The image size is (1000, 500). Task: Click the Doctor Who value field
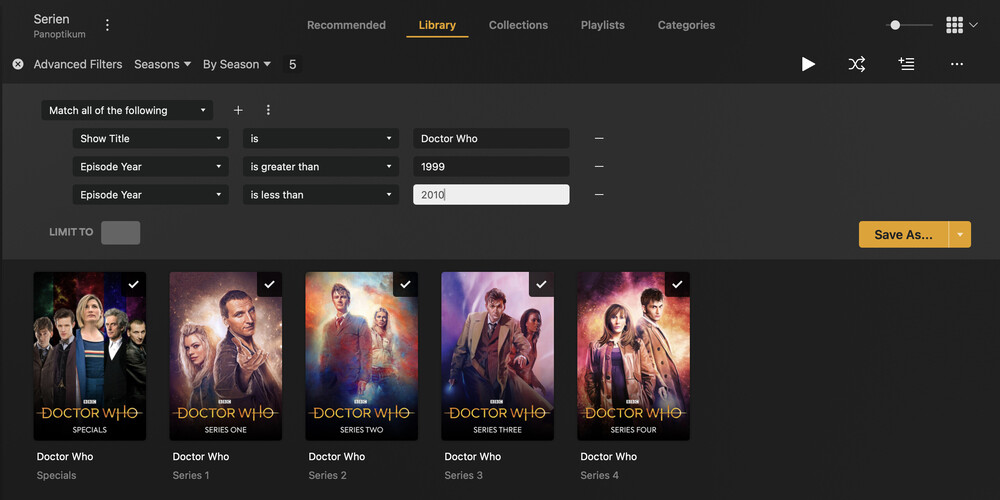pyautogui.click(x=491, y=138)
